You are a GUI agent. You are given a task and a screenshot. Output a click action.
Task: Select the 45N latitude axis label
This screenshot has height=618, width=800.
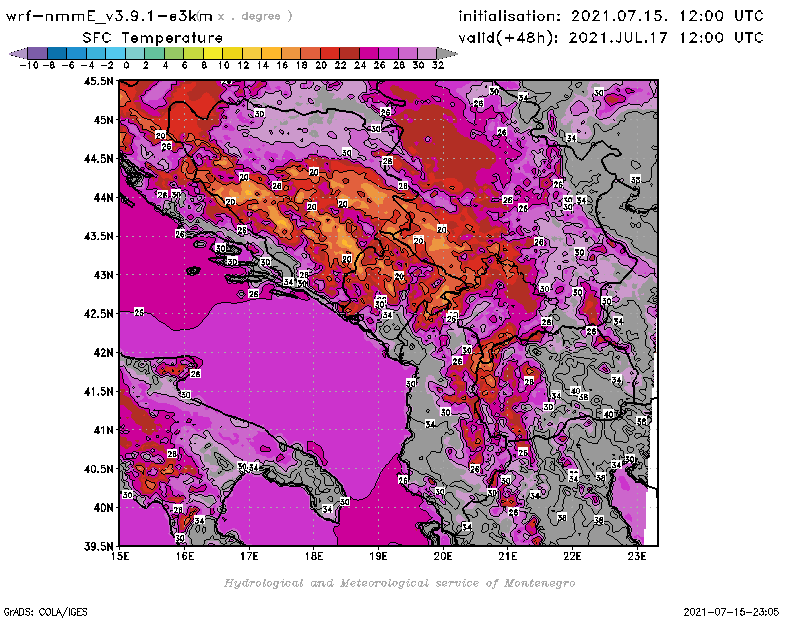click(x=103, y=120)
